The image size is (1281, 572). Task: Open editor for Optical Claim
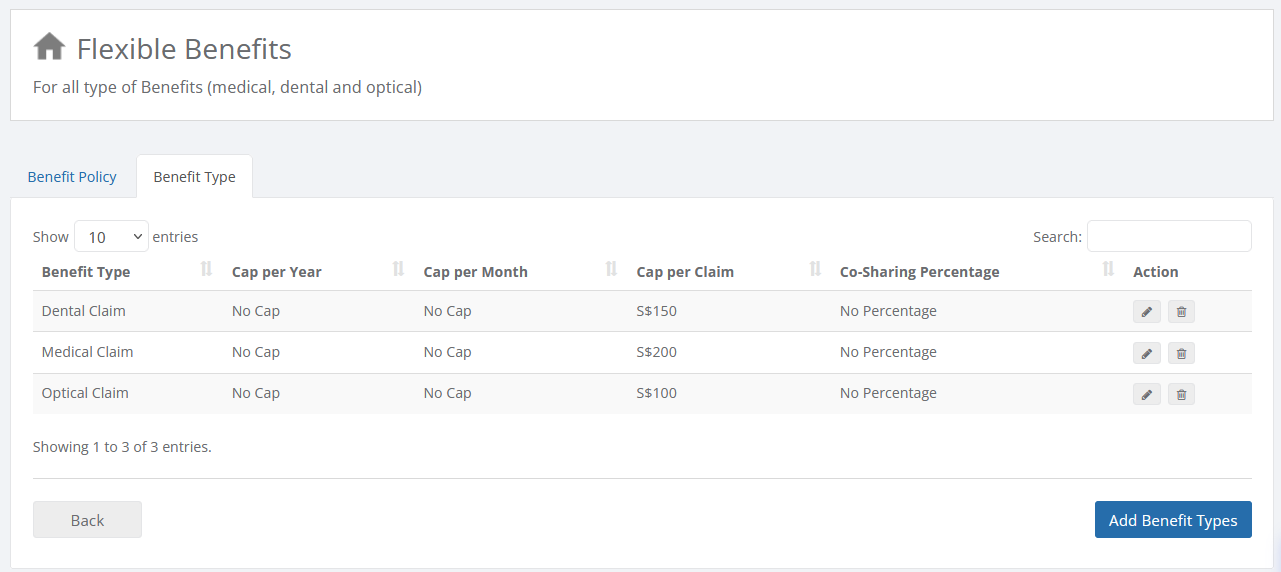point(1147,394)
